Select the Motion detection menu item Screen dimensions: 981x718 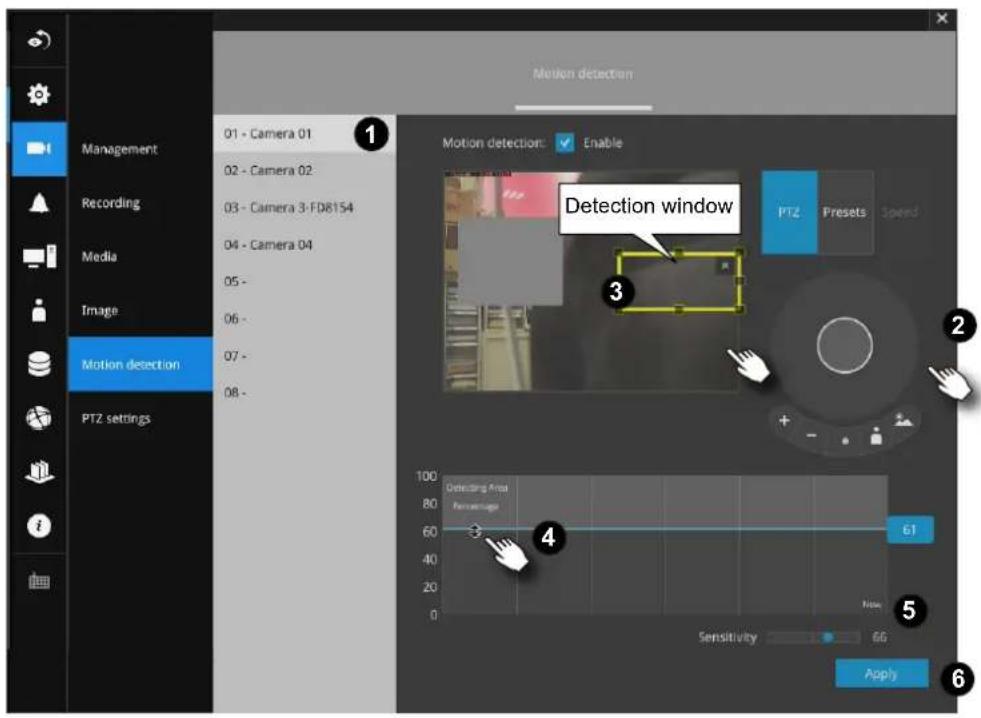[x=140, y=364]
